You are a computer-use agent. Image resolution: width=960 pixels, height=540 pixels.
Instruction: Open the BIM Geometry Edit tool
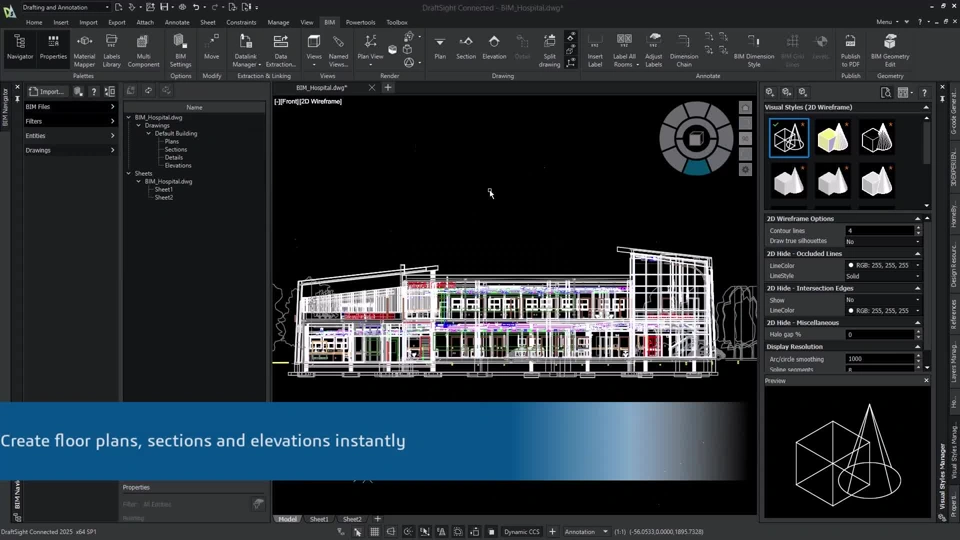click(x=890, y=46)
